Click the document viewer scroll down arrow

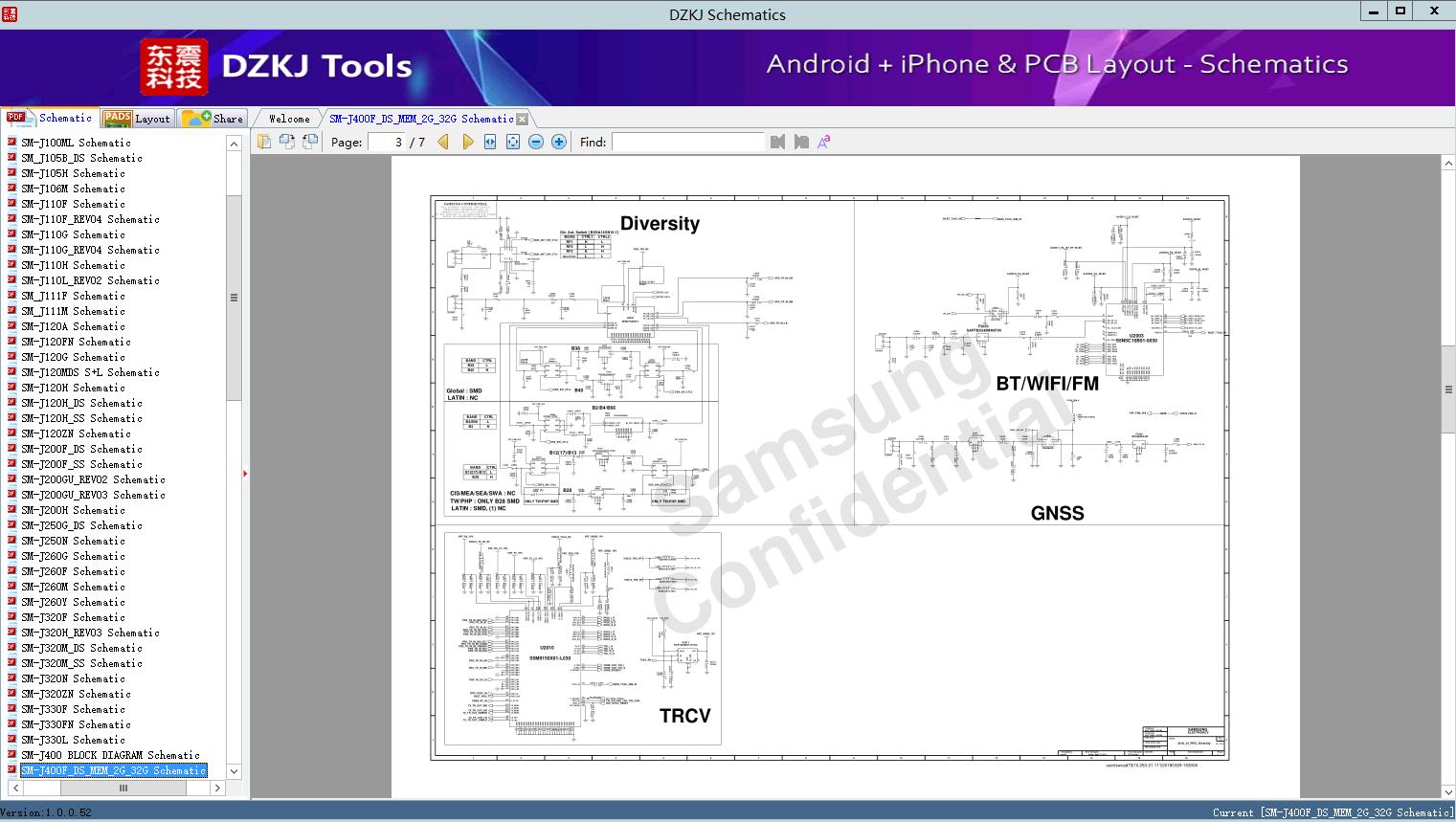pos(1448,791)
